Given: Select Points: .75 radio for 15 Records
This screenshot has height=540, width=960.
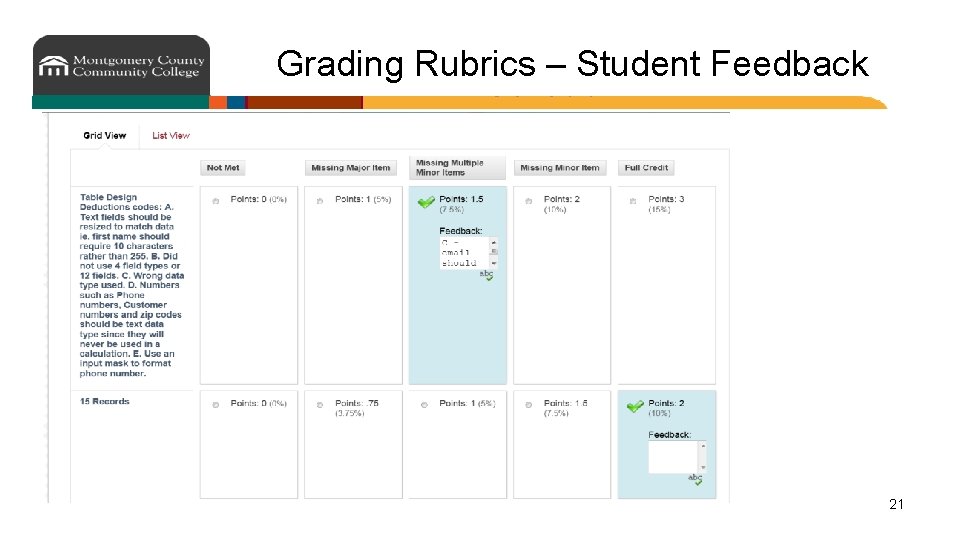Looking at the screenshot, I should (x=320, y=405).
